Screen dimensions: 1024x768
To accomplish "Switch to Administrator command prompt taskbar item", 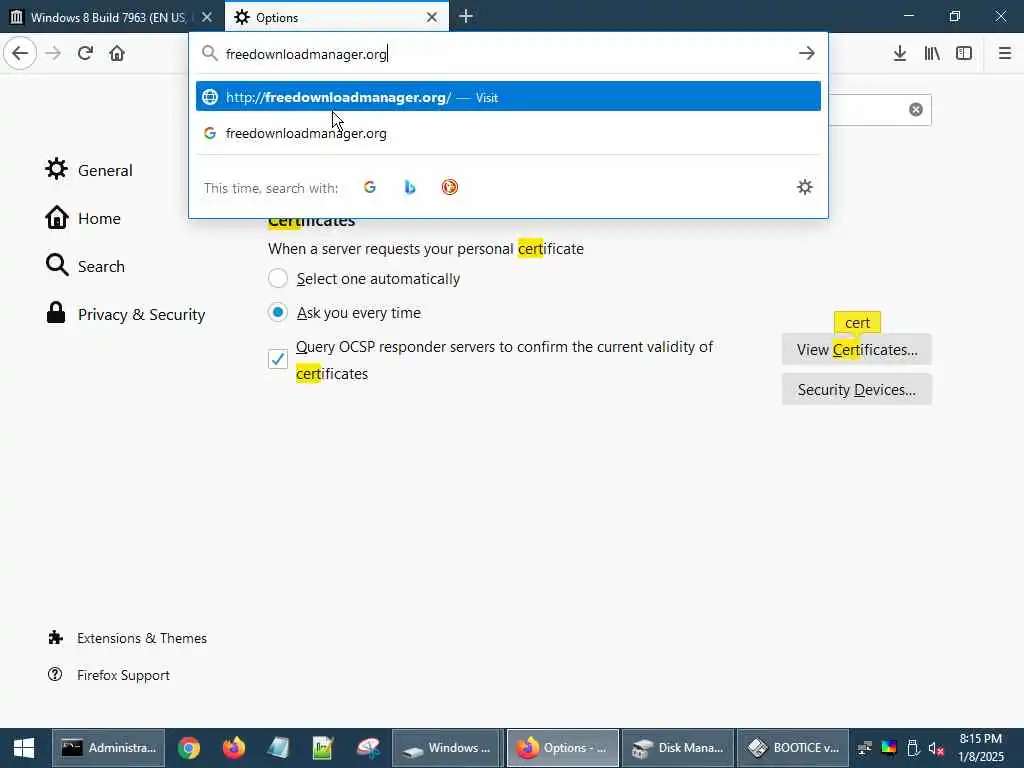I will 108,748.
